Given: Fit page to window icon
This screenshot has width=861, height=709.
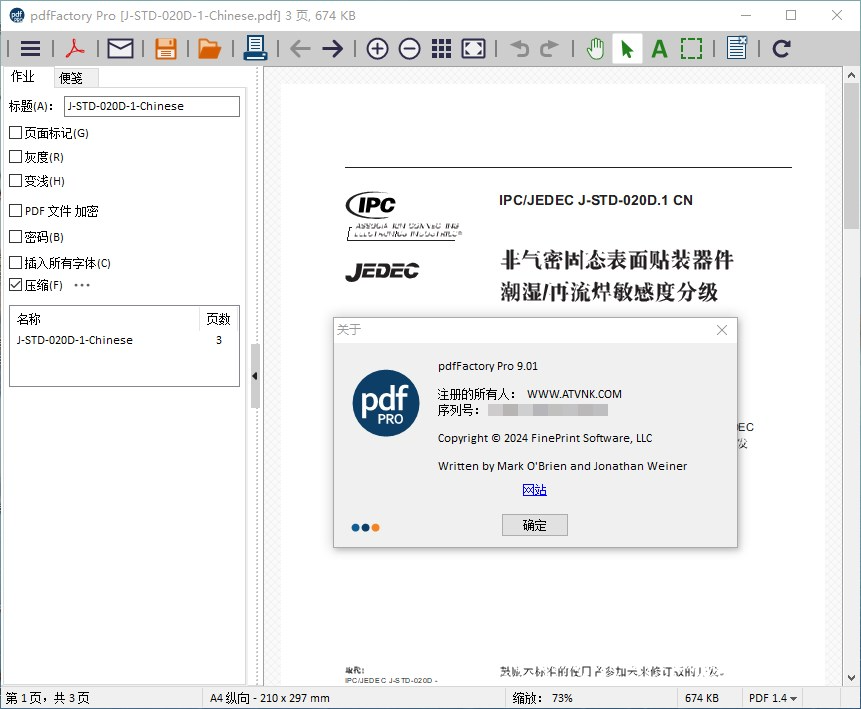Looking at the screenshot, I should (473, 49).
